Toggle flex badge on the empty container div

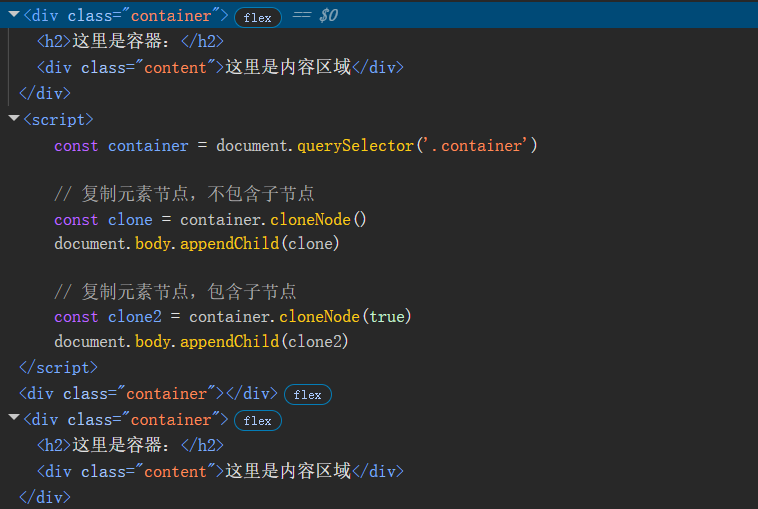[307, 395]
